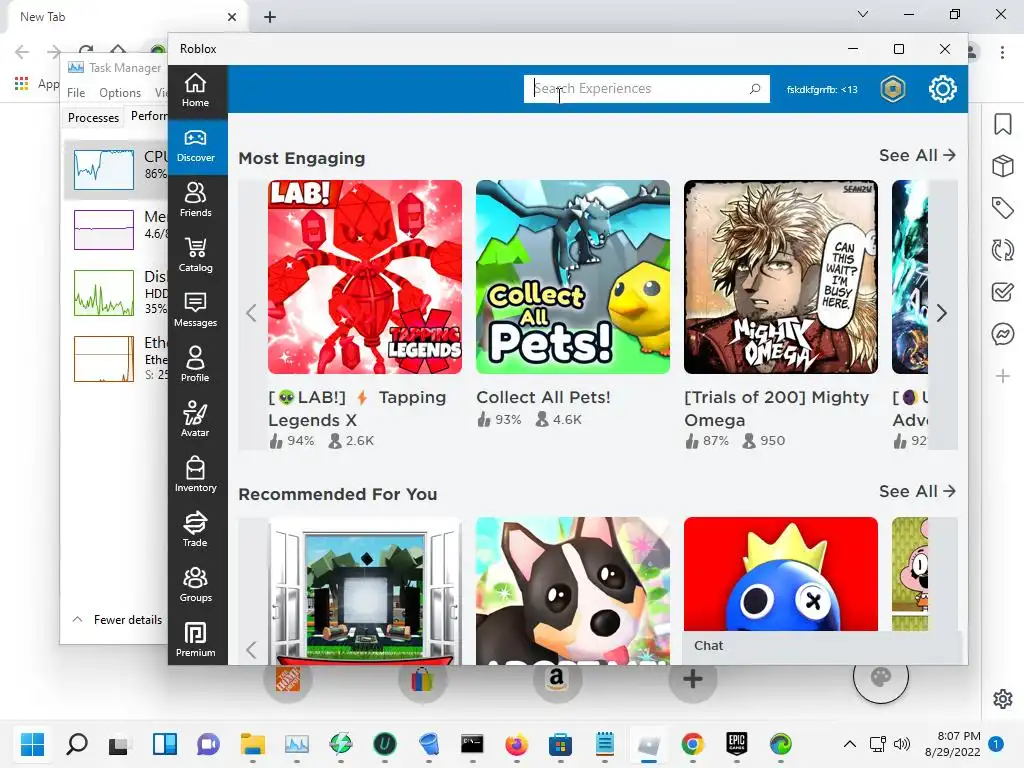
Task: Open Tapping Legends X thumbnail
Action: pyautogui.click(x=365, y=277)
